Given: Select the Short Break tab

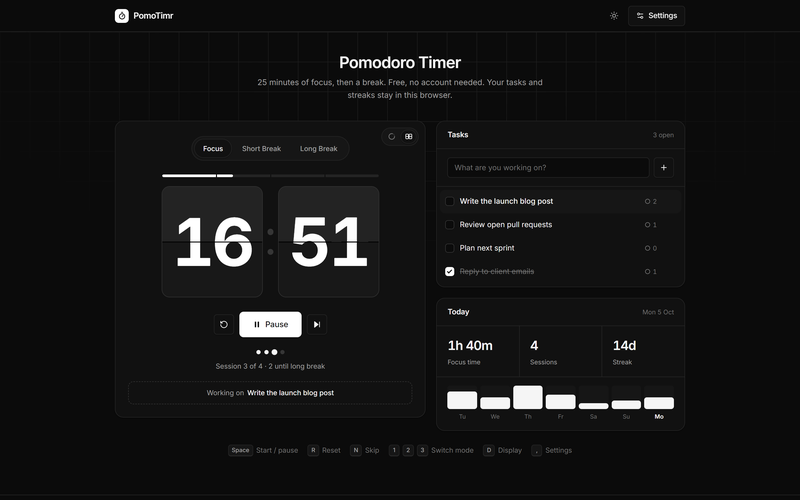Looking at the screenshot, I should pyautogui.click(x=261, y=148).
